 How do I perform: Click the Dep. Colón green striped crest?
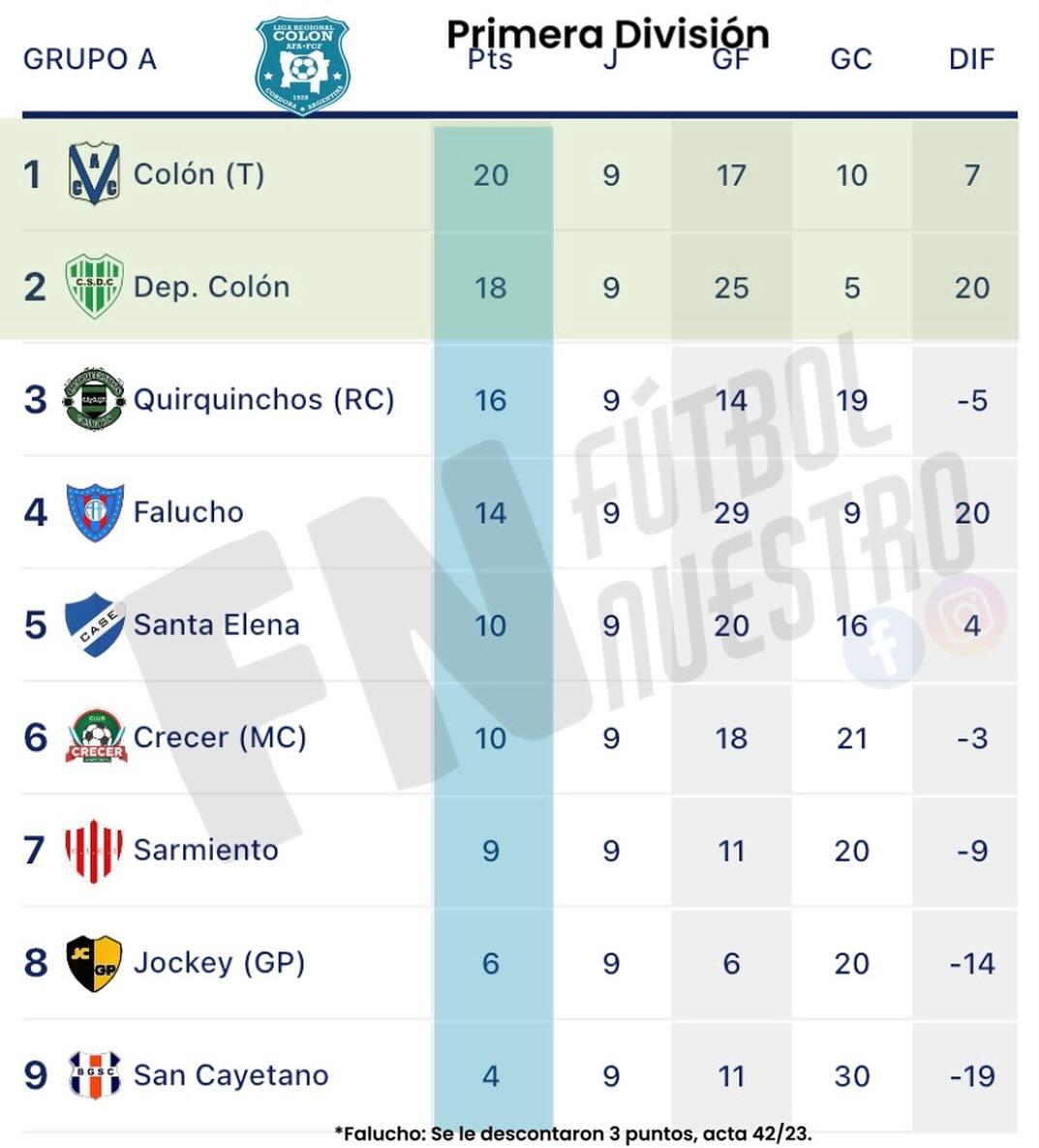click(94, 287)
